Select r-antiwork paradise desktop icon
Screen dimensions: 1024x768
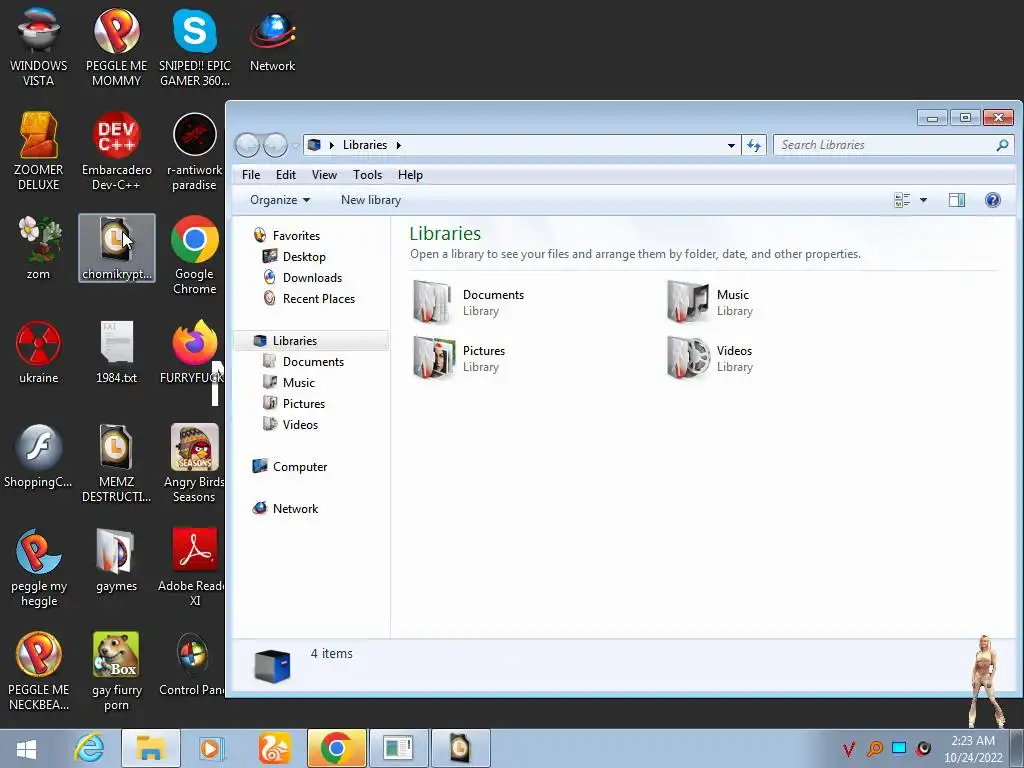[x=195, y=151]
